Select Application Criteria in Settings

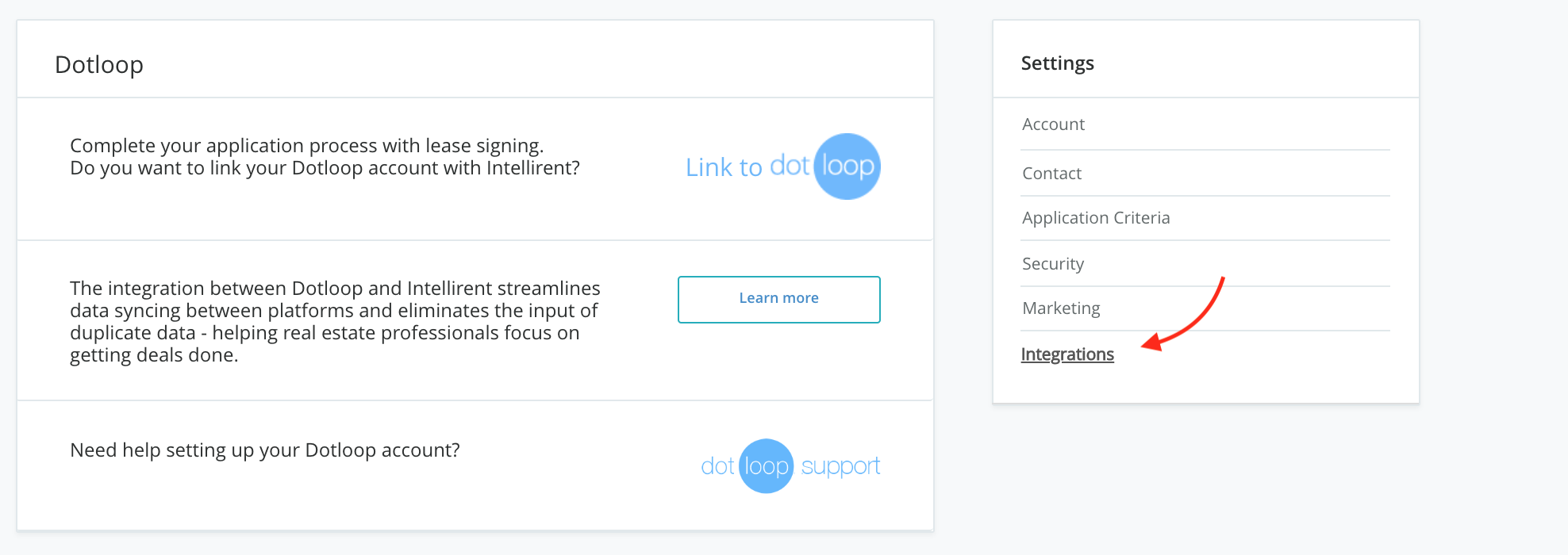pos(1096,218)
